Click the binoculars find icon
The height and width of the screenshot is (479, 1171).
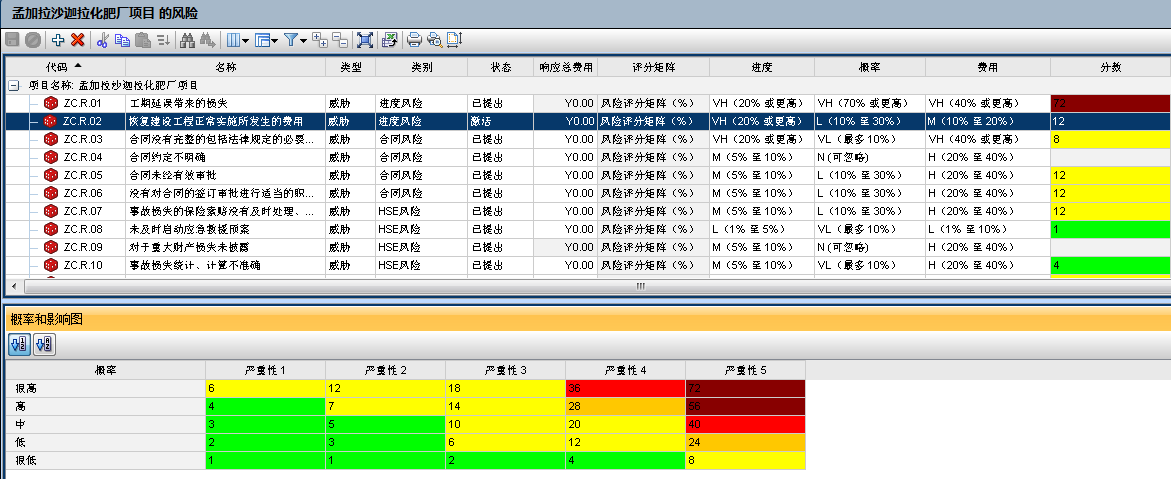(x=188, y=40)
